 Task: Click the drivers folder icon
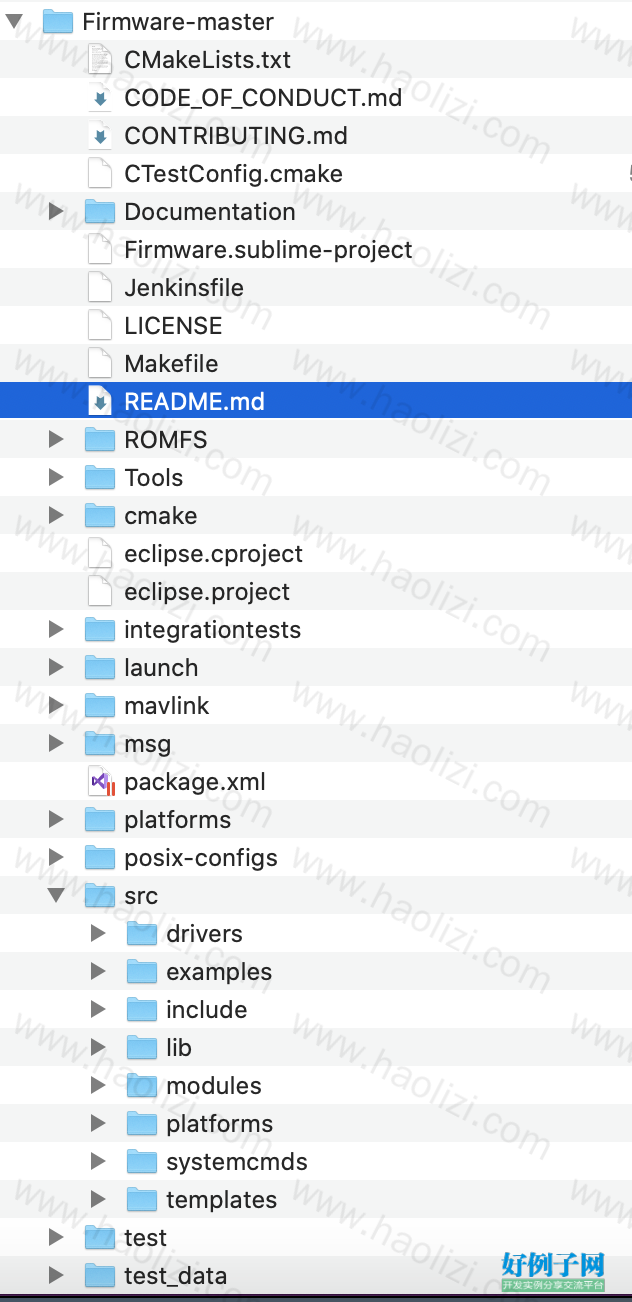coord(142,934)
